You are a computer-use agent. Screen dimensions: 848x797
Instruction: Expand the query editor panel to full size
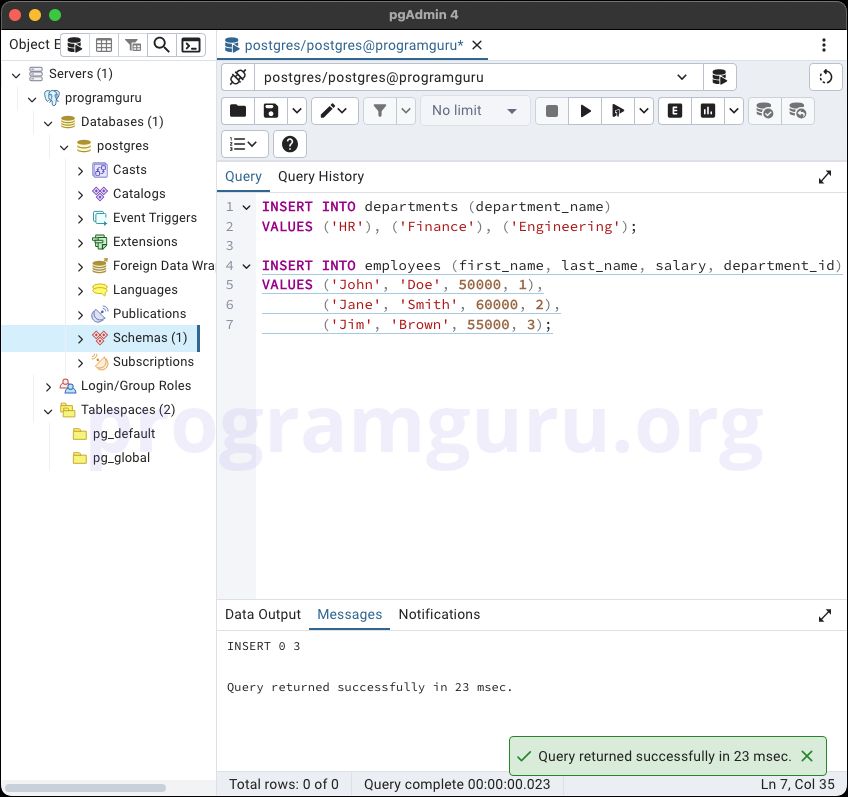pos(824,177)
